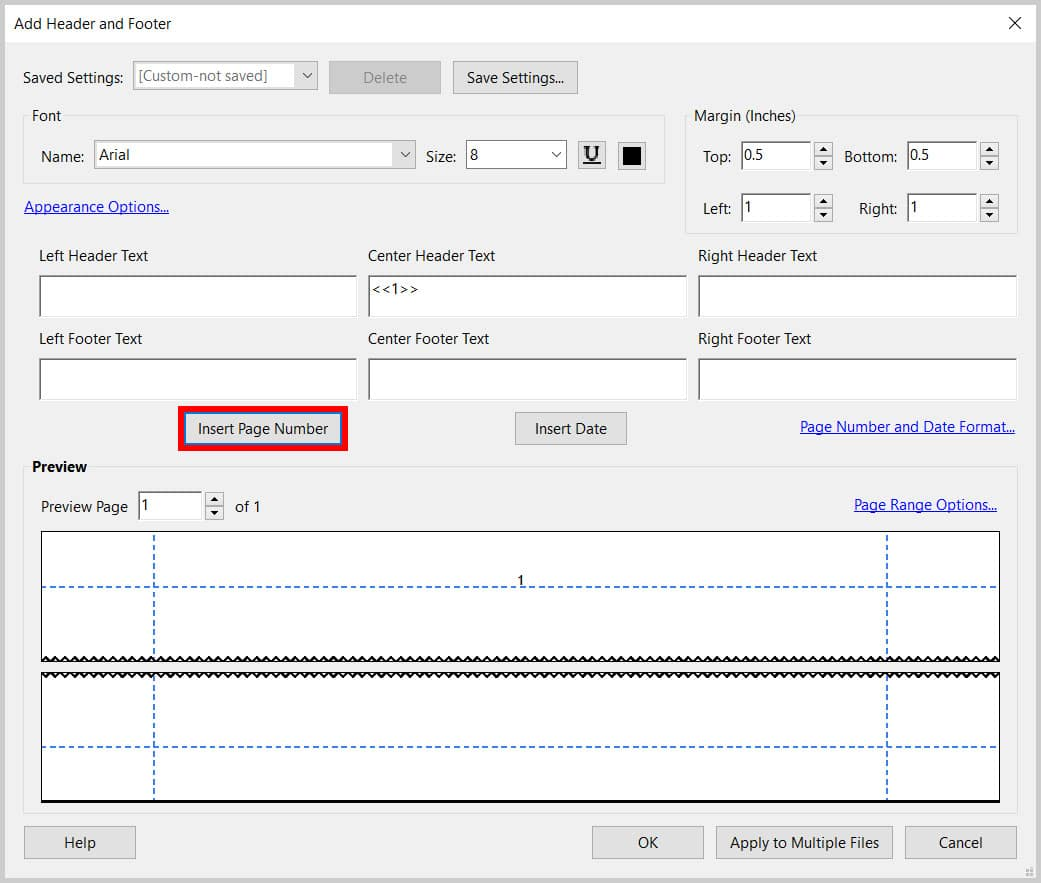Toggle underline formatting for header text
This screenshot has width=1041, height=883.
591,155
